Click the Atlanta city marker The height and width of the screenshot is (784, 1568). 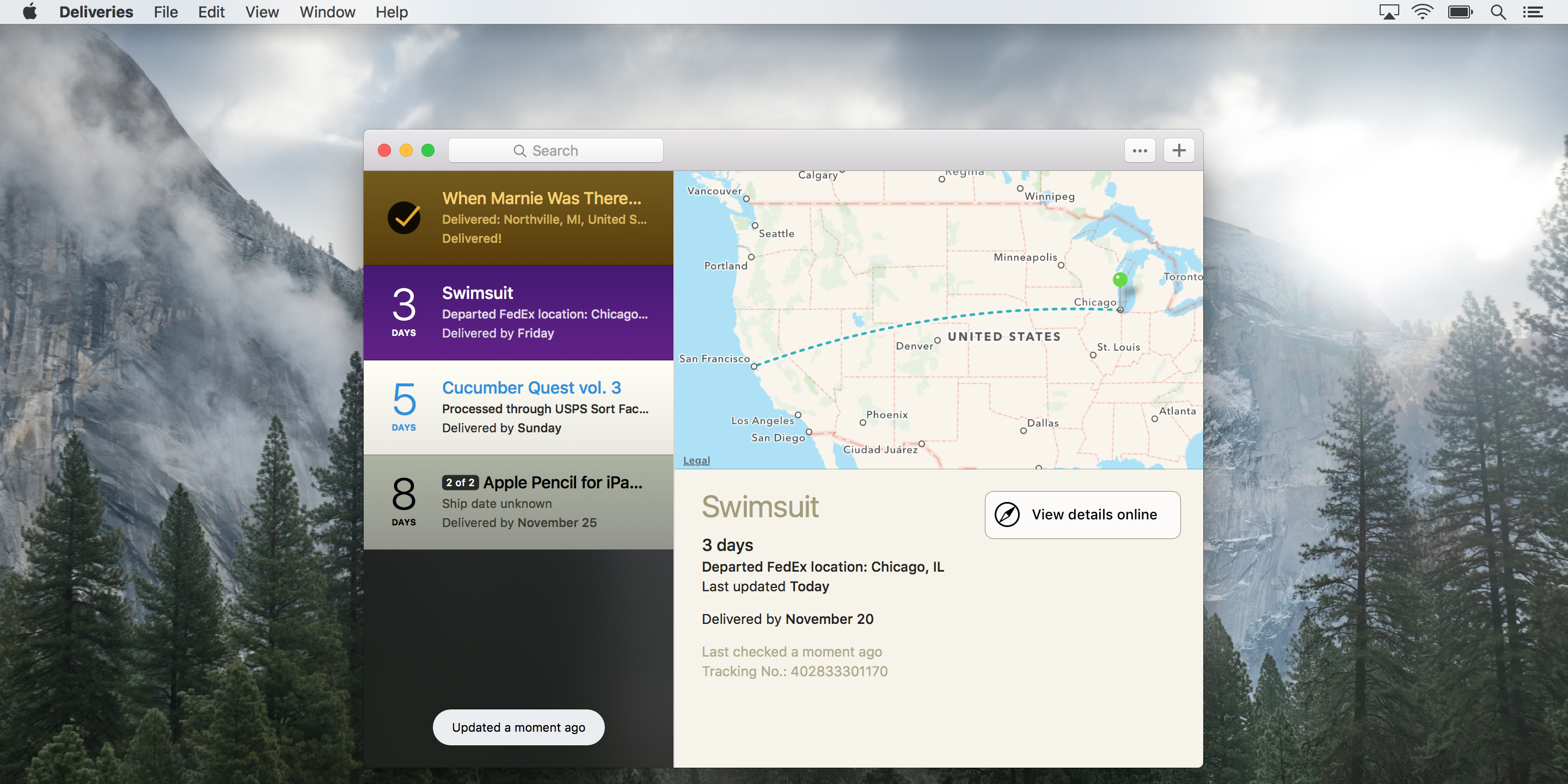point(1155,419)
